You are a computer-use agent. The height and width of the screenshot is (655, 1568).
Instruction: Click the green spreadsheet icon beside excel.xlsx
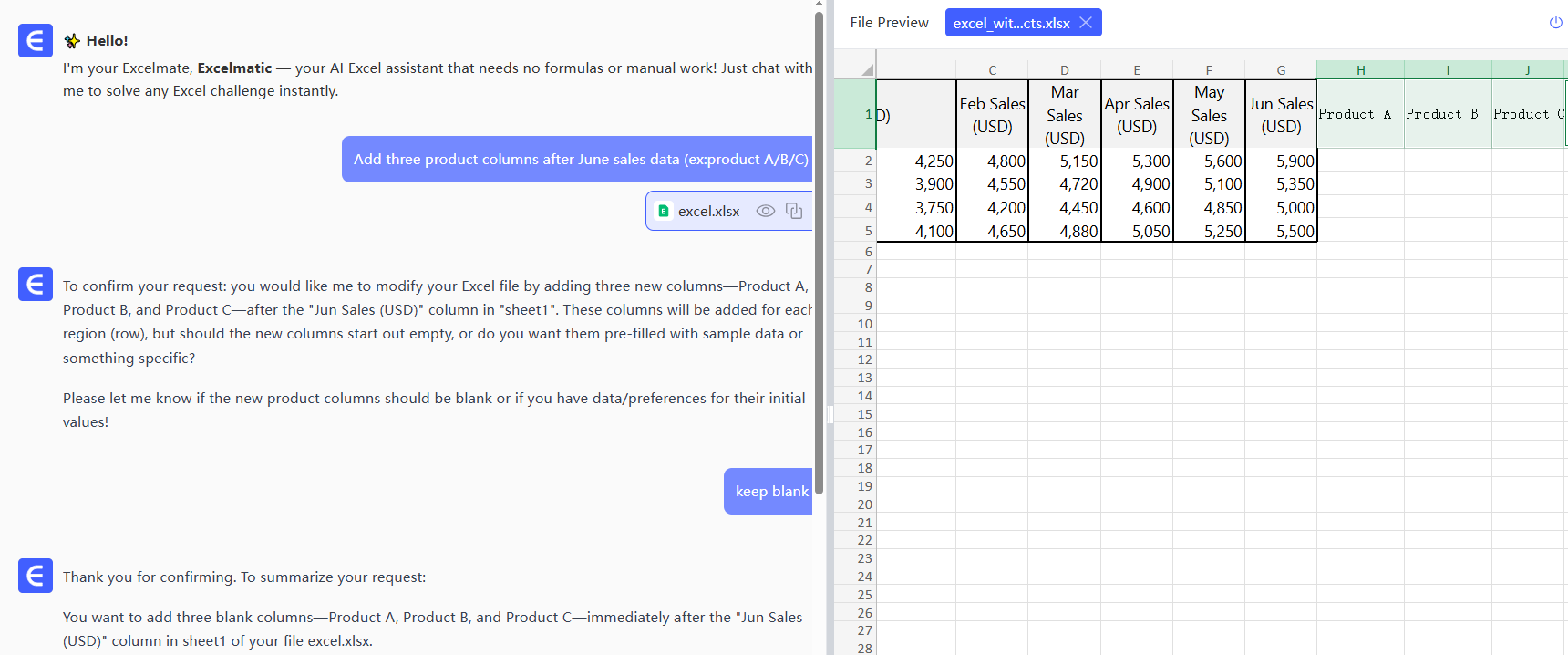[664, 211]
